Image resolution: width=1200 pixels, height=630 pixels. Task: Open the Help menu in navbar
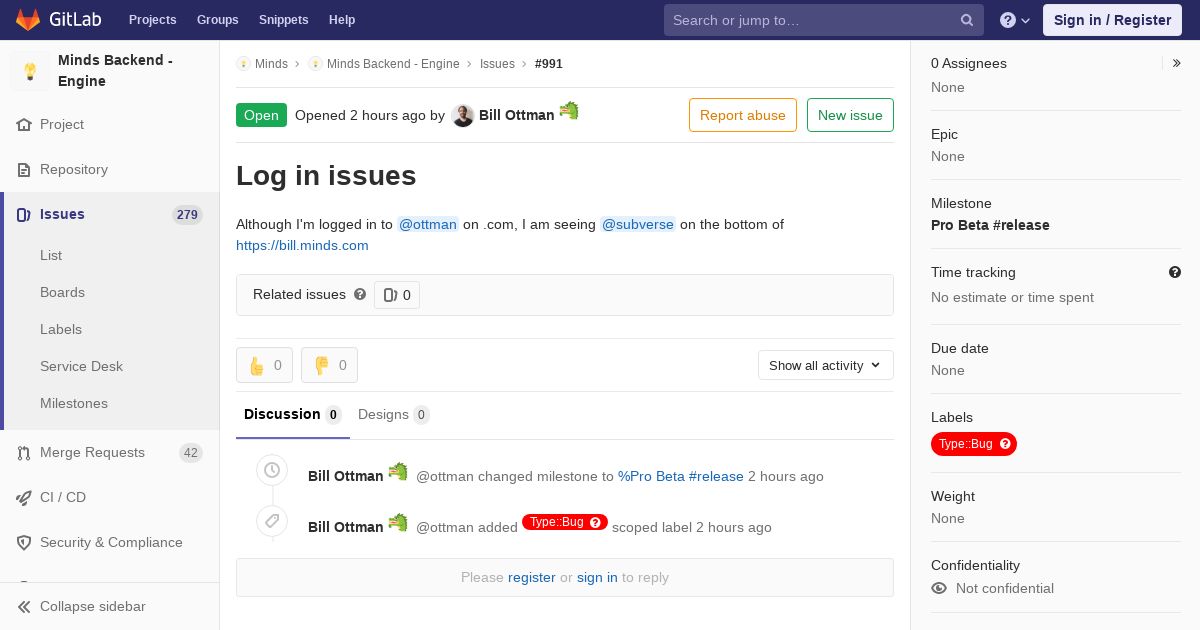(x=342, y=20)
